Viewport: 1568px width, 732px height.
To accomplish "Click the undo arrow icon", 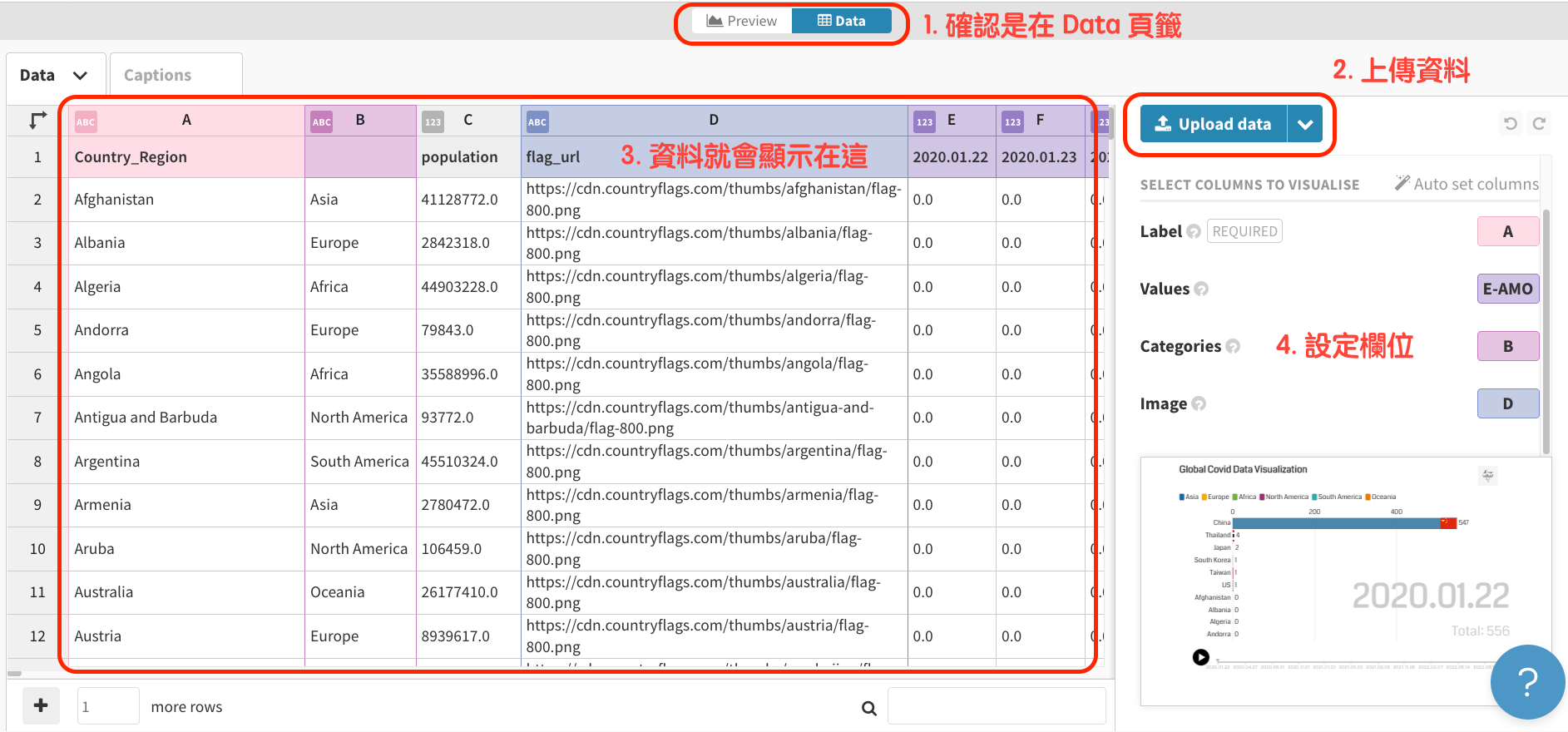I will click(x=1511, y=124).
